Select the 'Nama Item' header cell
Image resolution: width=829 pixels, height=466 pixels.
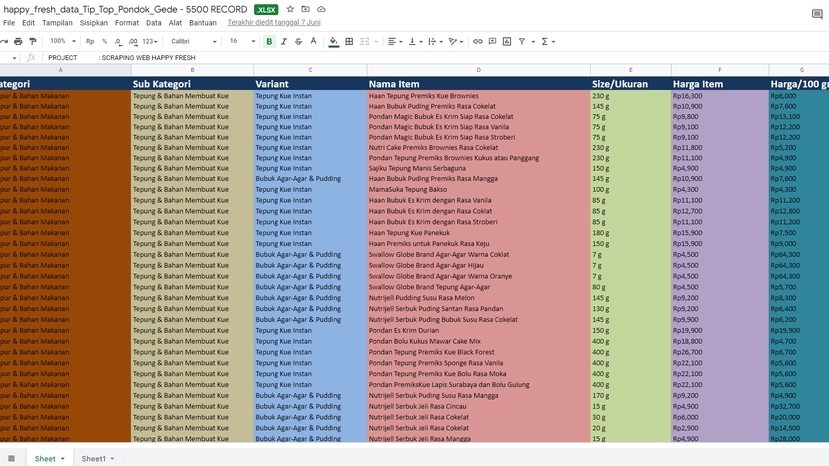pos(478,84)
